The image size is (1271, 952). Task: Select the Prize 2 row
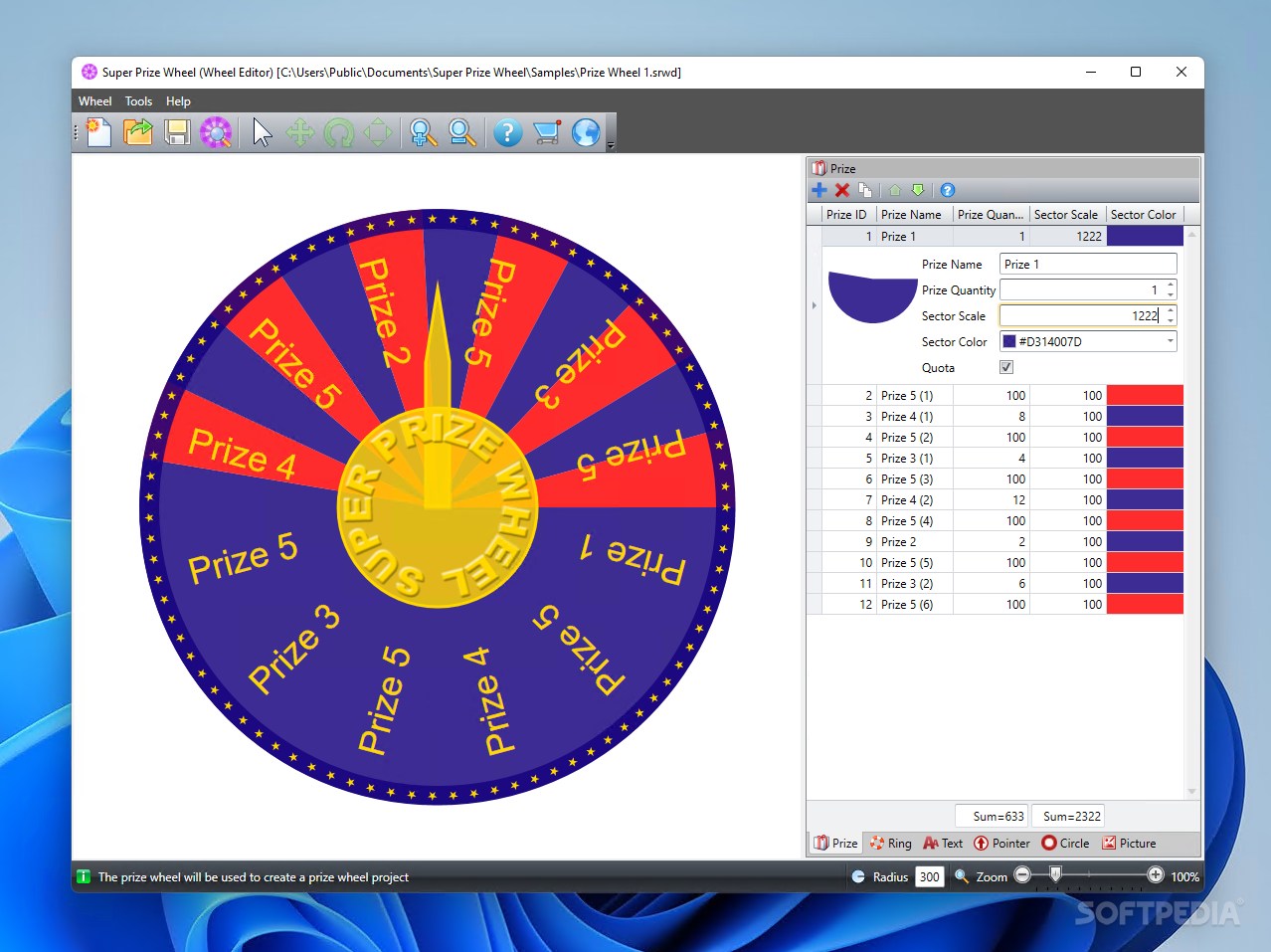coord(996,541)
